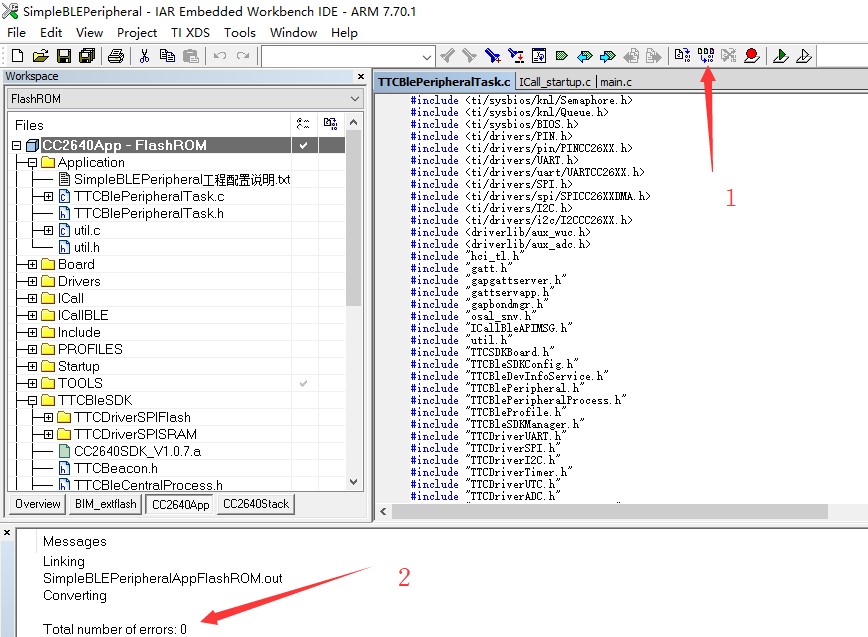Open the Tools menu
868x637 pixels.
[240, 33]
